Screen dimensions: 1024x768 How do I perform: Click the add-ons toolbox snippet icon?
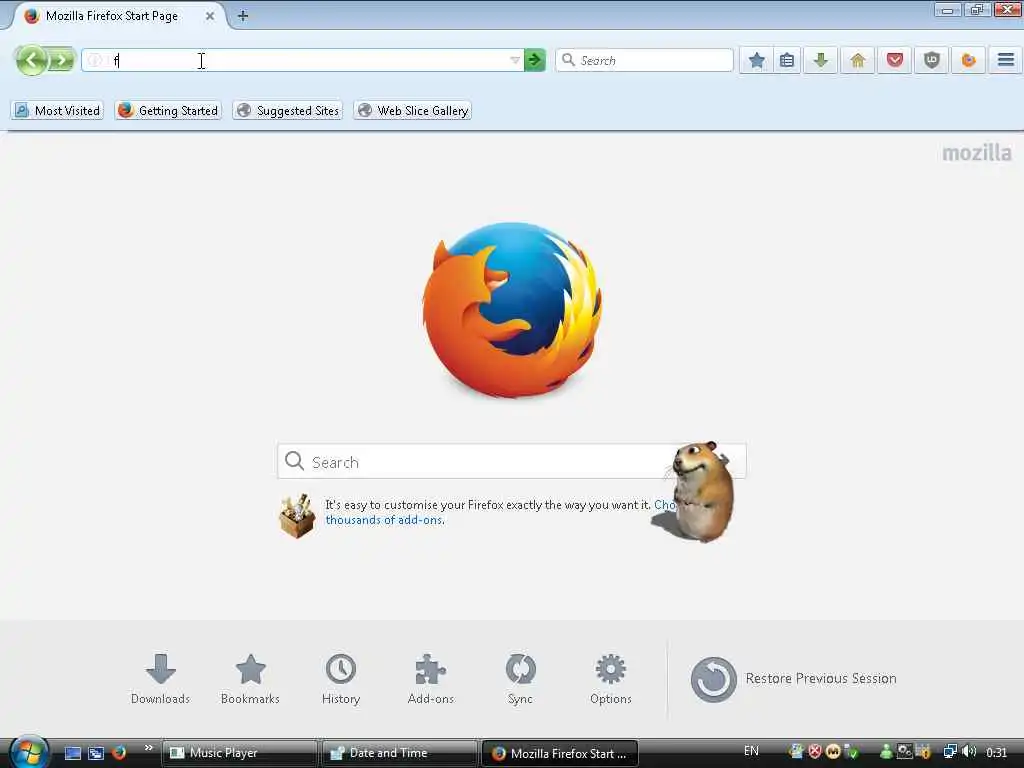297,516
